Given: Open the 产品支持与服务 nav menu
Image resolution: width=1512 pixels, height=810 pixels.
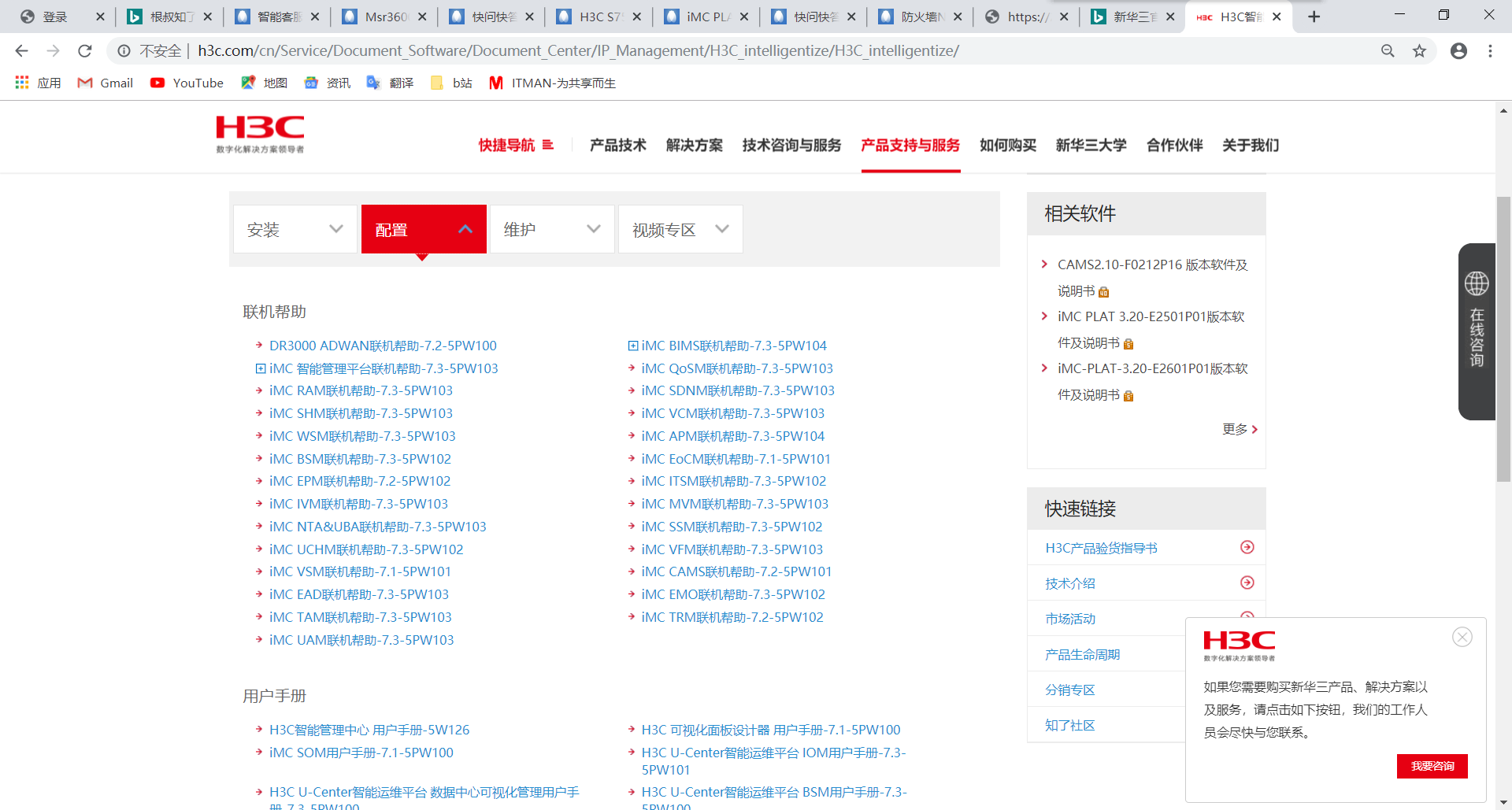Looking at the screenshot, I should 910,145.
